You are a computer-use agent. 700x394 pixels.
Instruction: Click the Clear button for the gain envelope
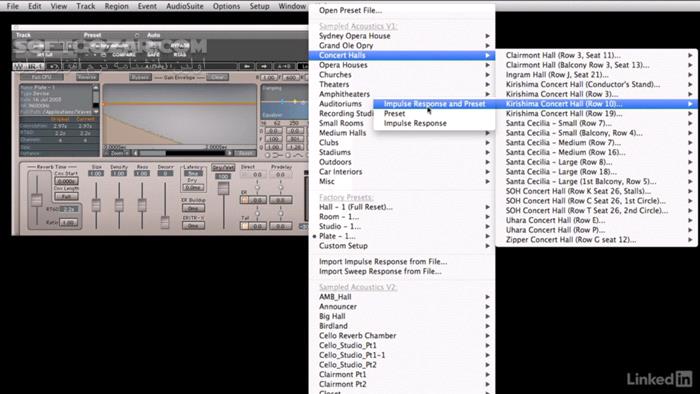[x=217, y=77]
